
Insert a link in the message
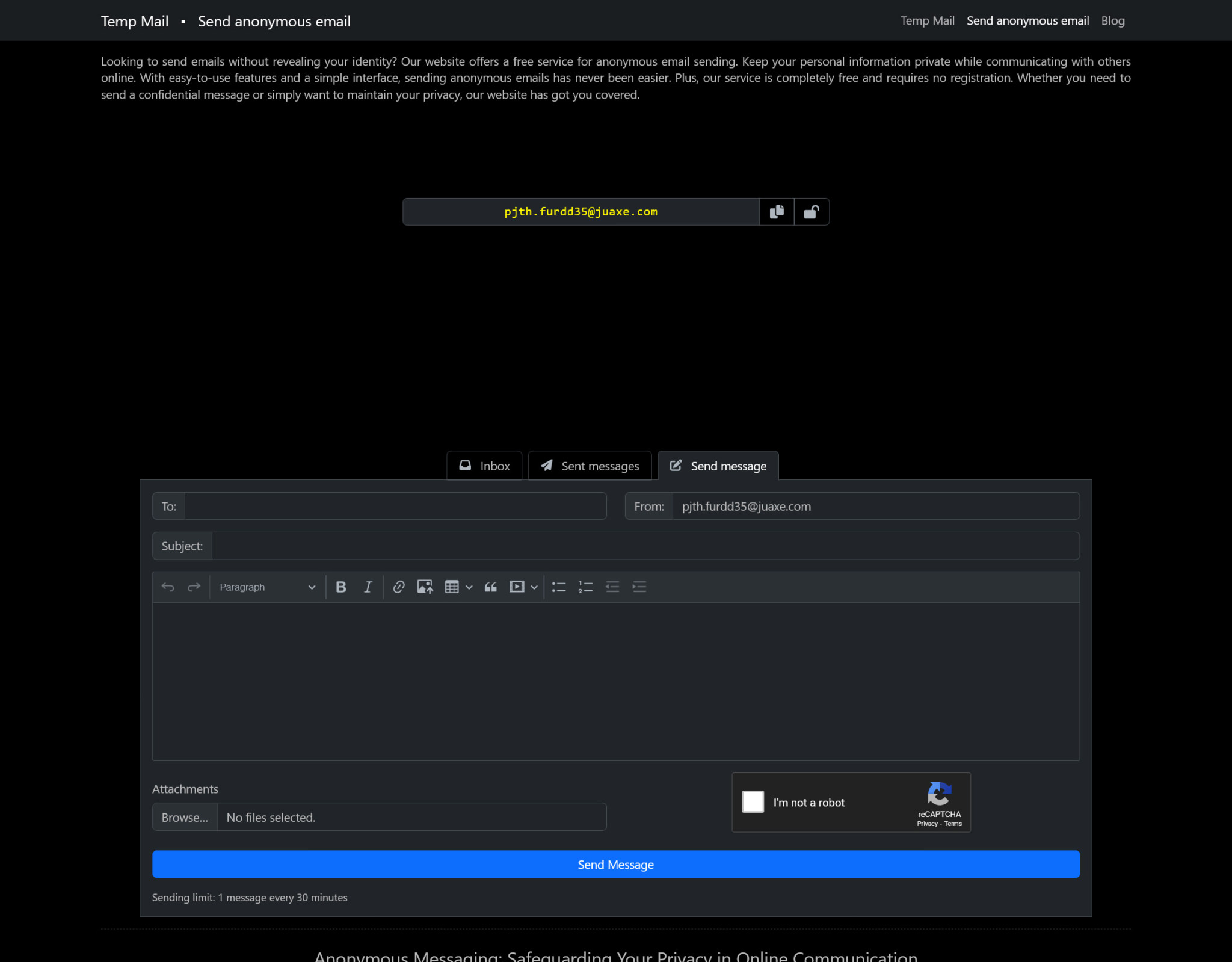point(398,587)
